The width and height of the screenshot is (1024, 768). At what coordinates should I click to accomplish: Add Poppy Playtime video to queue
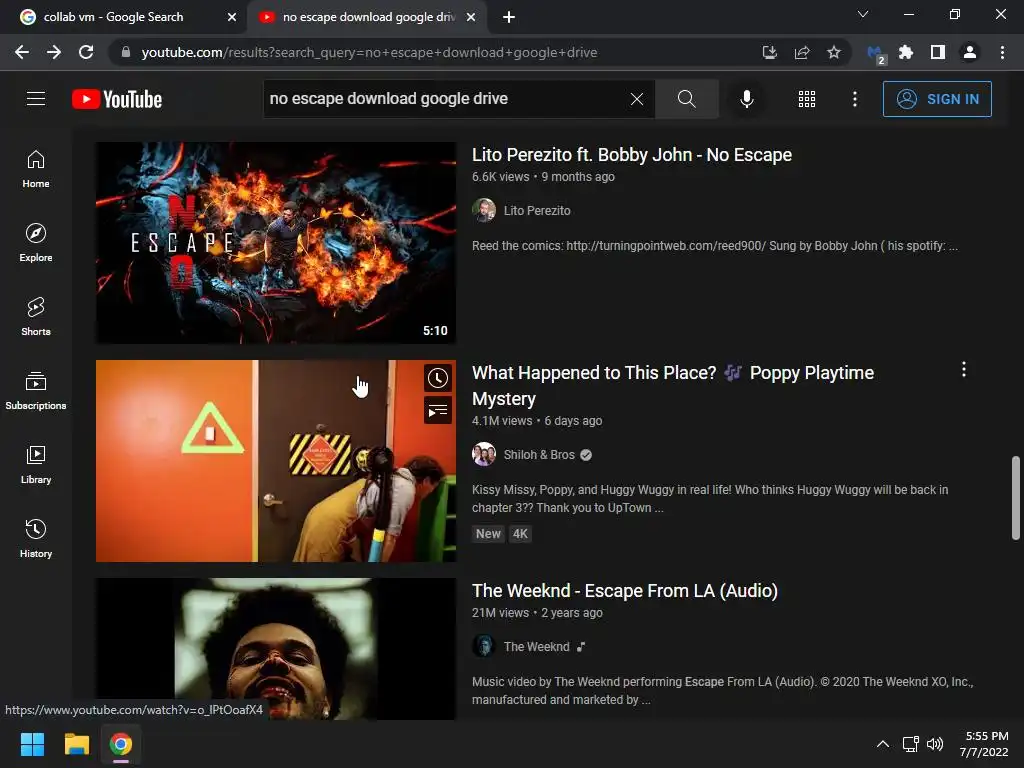[x=438, y=411]
